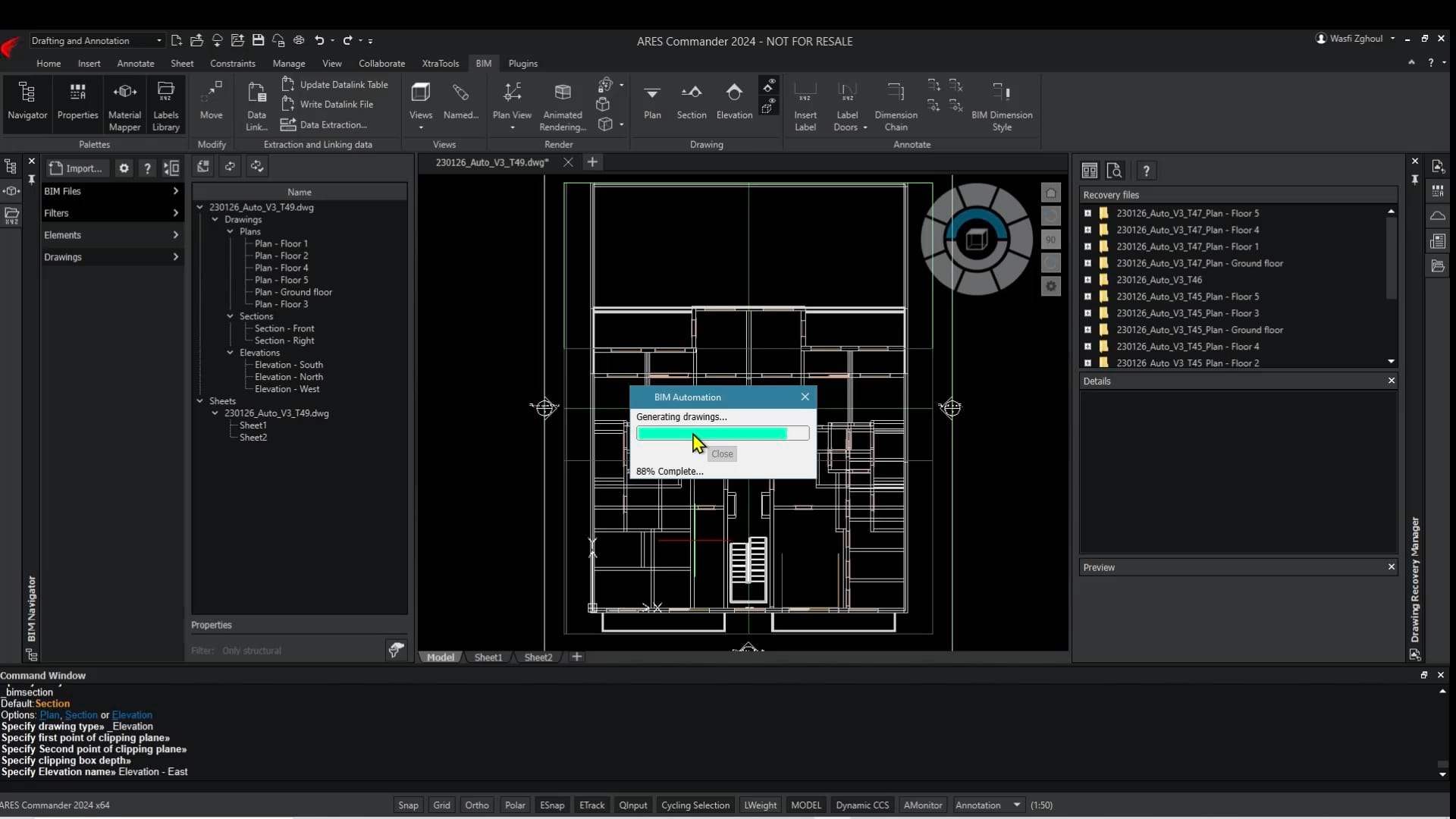Click the view navigator home icon
The width and height of the screenshot is (1456, 819).
(1050, 193)
